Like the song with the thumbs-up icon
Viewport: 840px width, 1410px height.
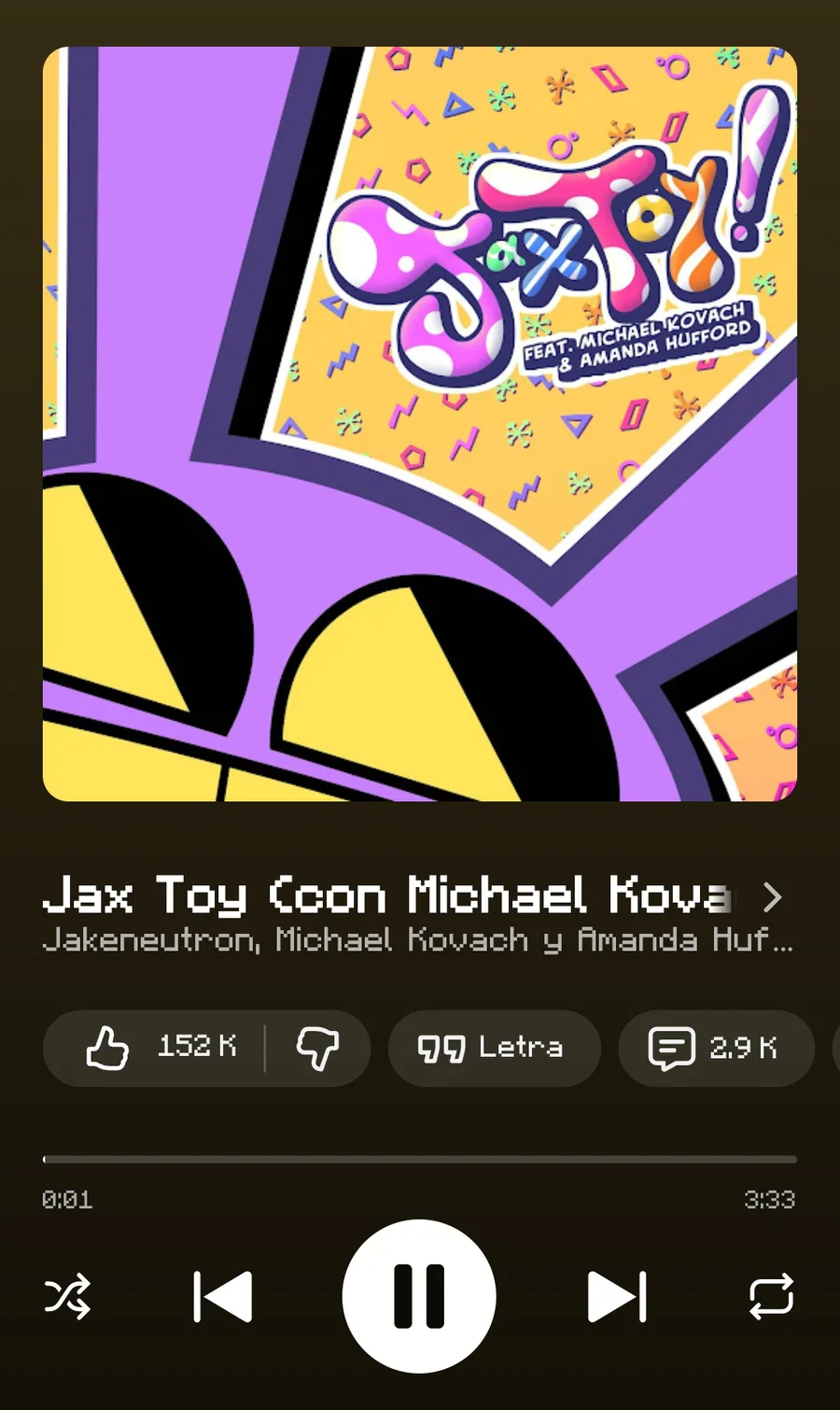pos(107,1048)
